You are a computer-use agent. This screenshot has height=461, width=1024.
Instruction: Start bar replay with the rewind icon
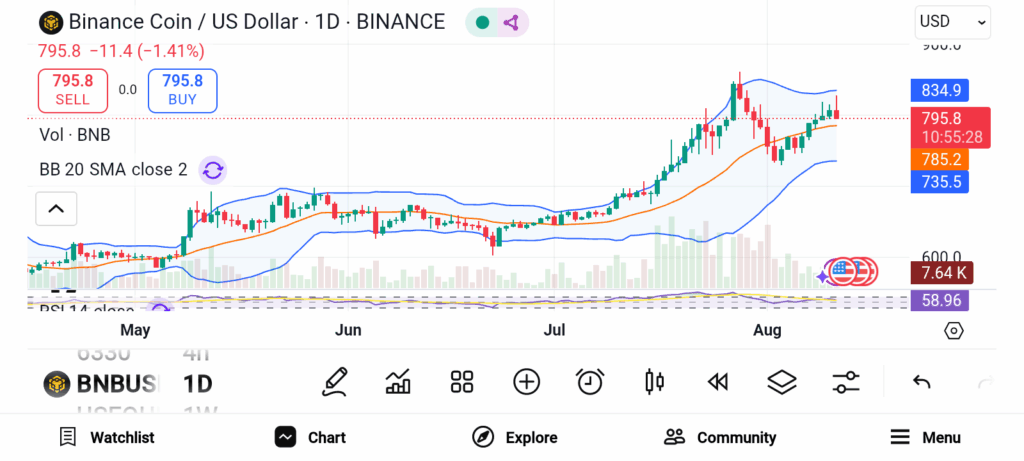tap(717, 381)
